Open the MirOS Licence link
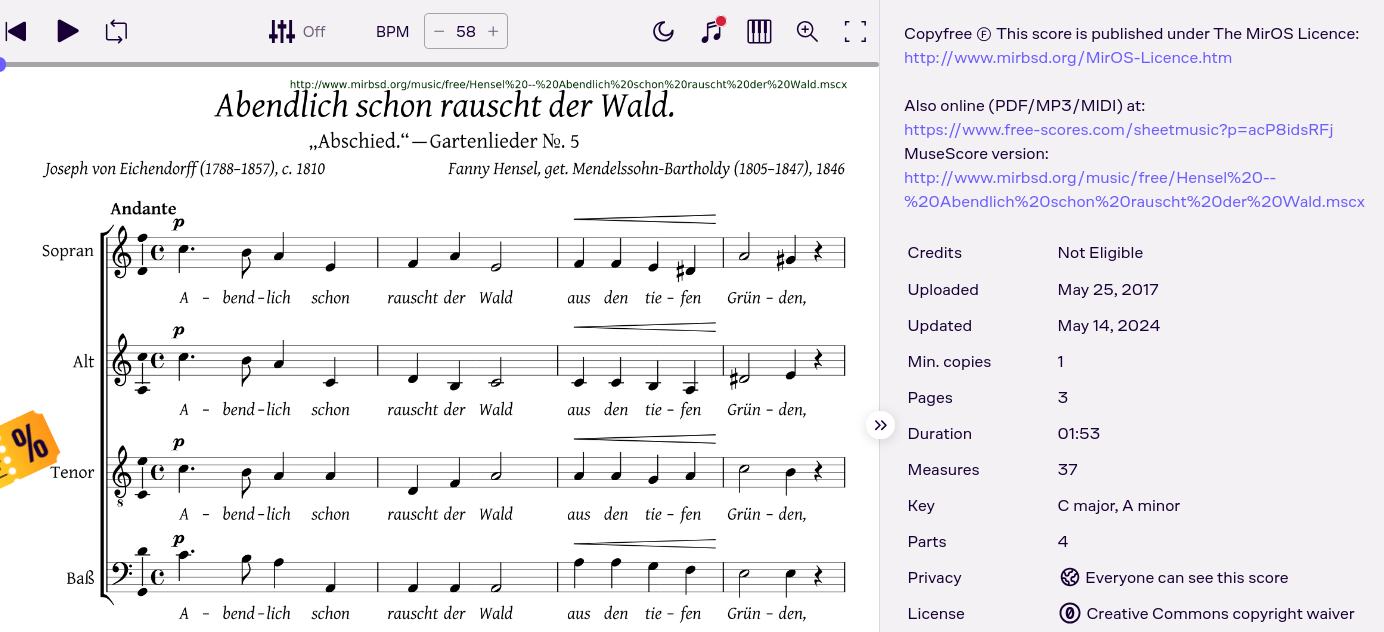1384x632 pixels. (1067, 58)
